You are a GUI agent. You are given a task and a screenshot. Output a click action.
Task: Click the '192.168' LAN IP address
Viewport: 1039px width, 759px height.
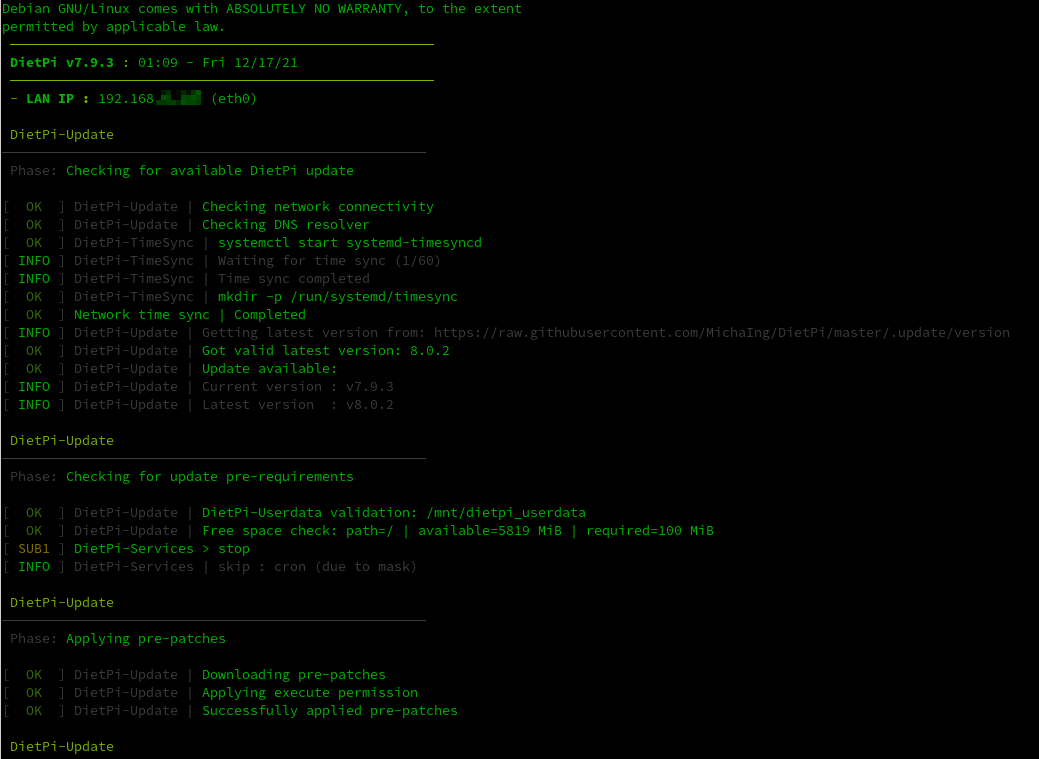(x=126, y=99)
